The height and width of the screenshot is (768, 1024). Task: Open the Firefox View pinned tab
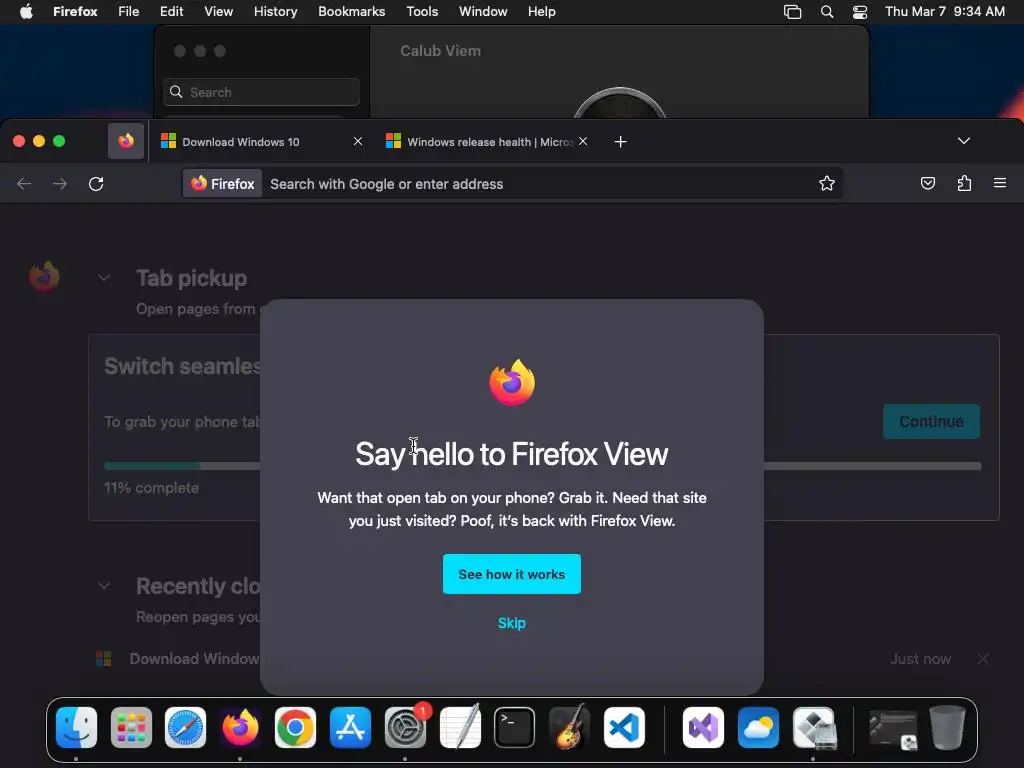coord(126,141)
